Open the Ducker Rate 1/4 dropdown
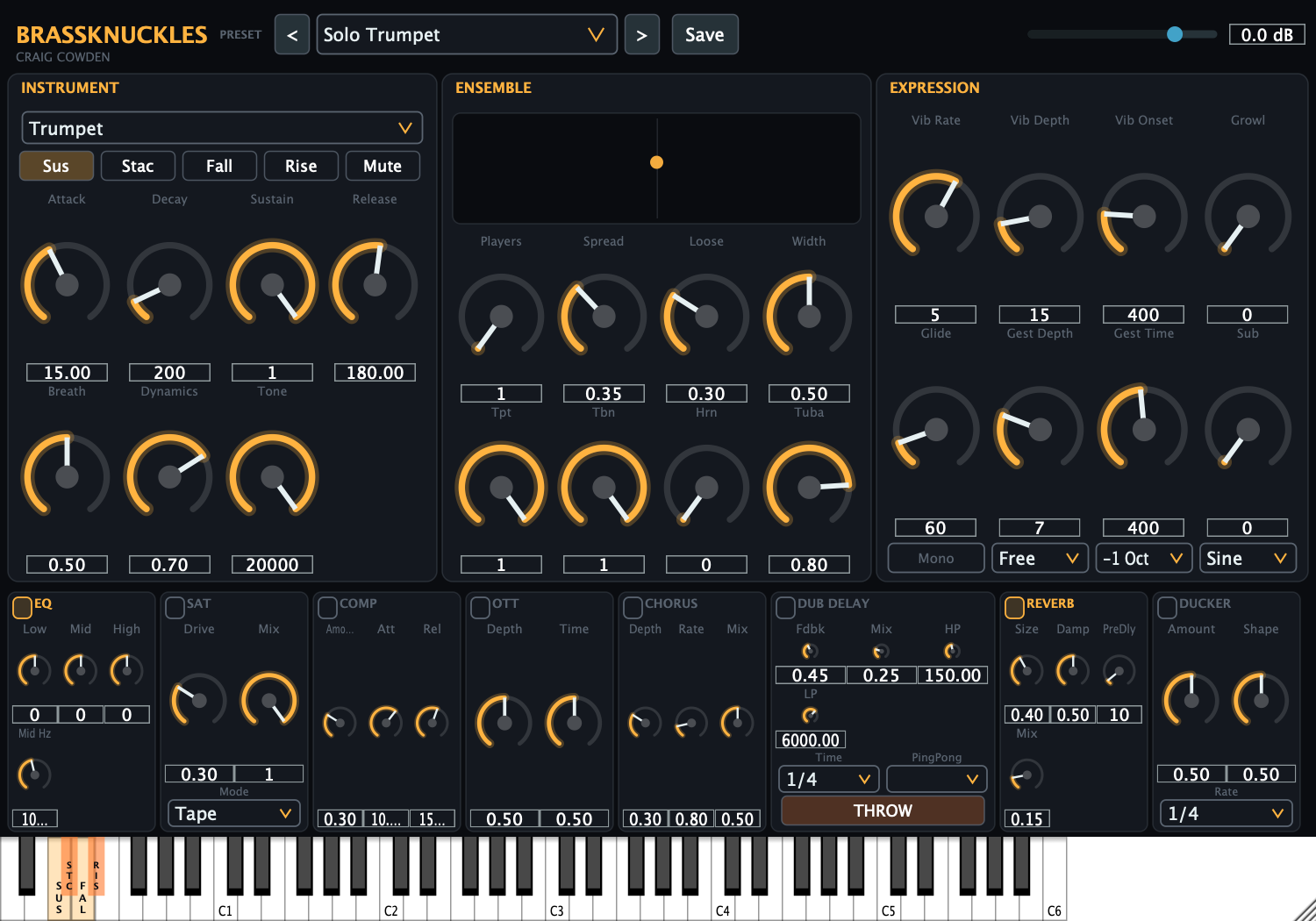This screenshot has width=1316, height=921. tap(1227, 814)
